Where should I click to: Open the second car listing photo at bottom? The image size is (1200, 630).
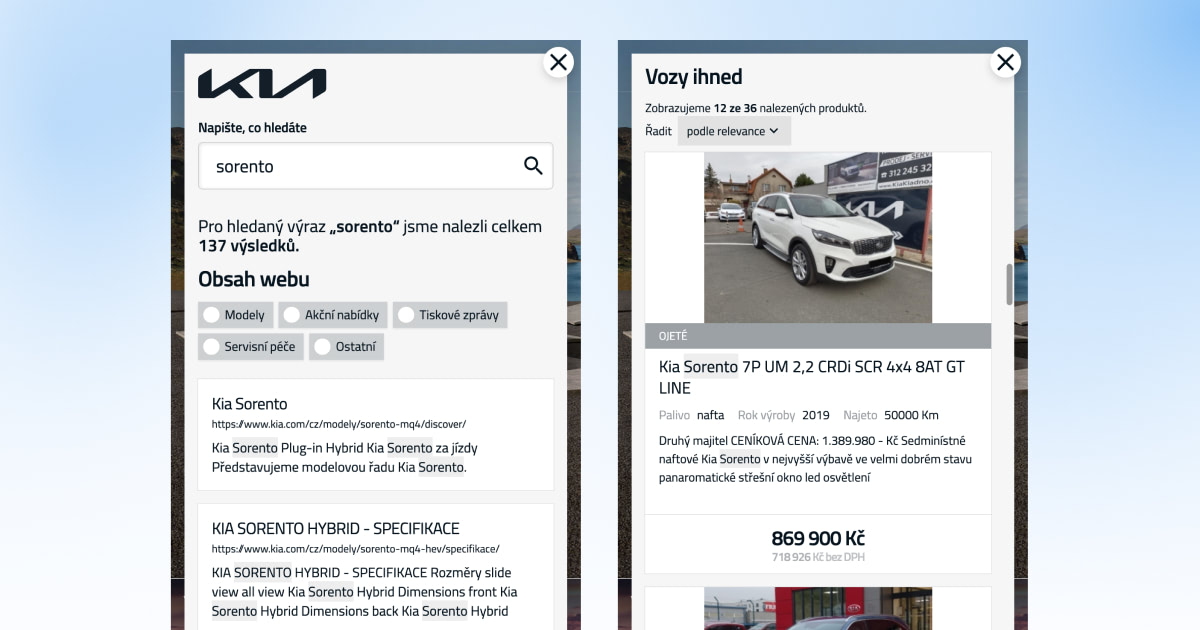pos(818,608)
